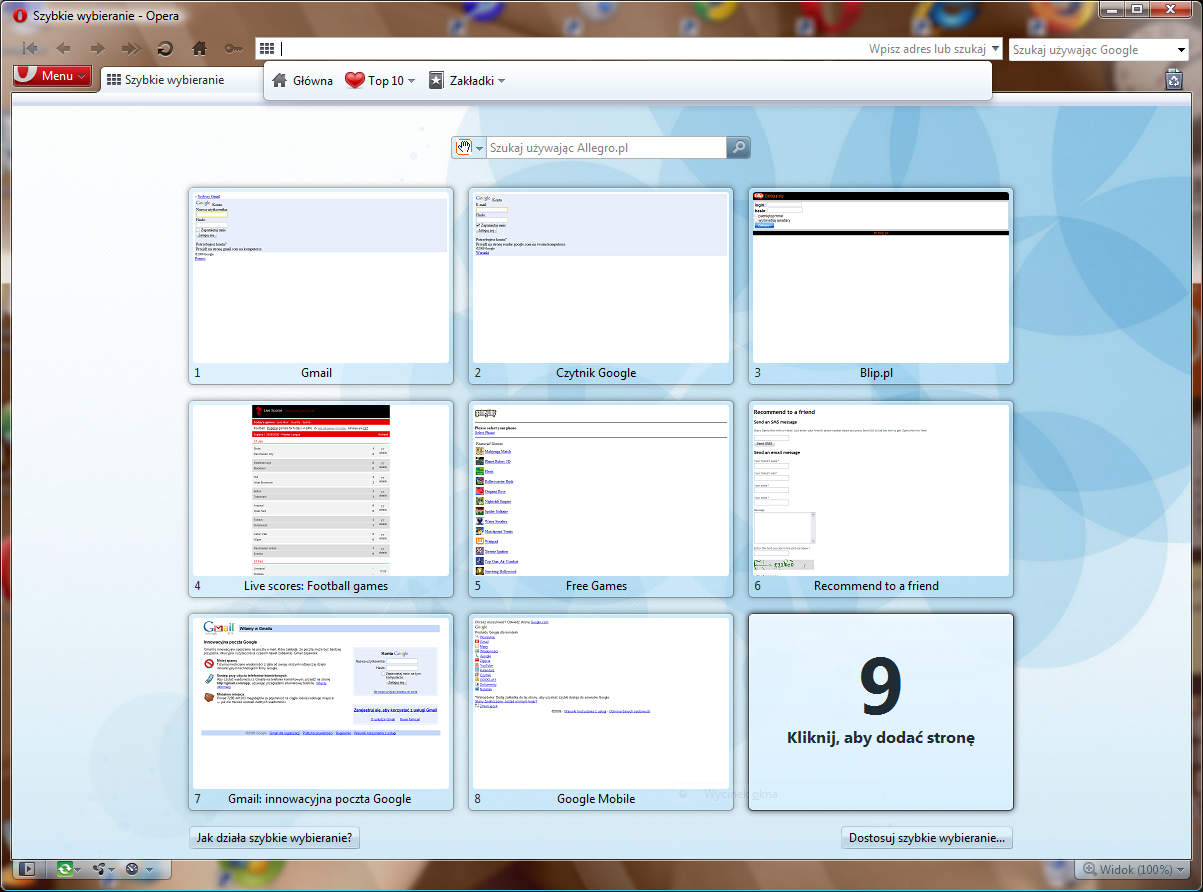Expand the address field history dropdown arrow
The height and width of the screenshot is (892, 1203).
pos(995,49)
